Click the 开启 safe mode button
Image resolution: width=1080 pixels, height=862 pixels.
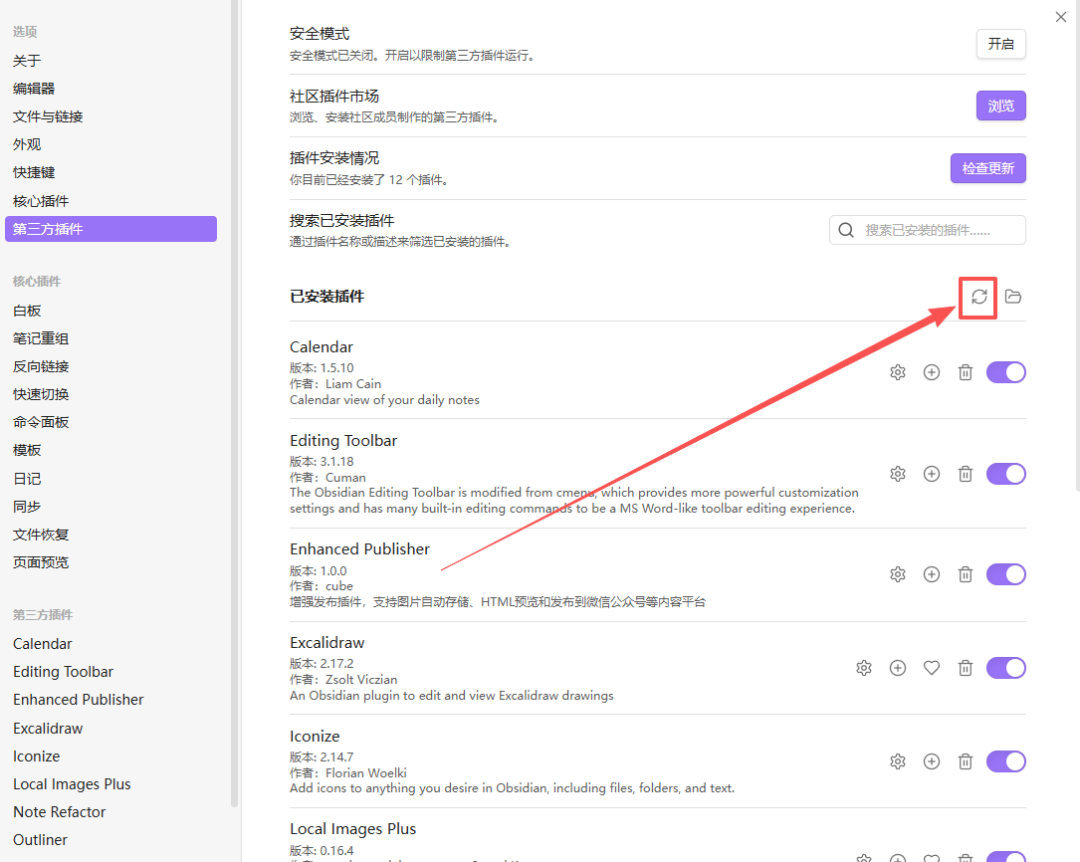(1000, 44)
